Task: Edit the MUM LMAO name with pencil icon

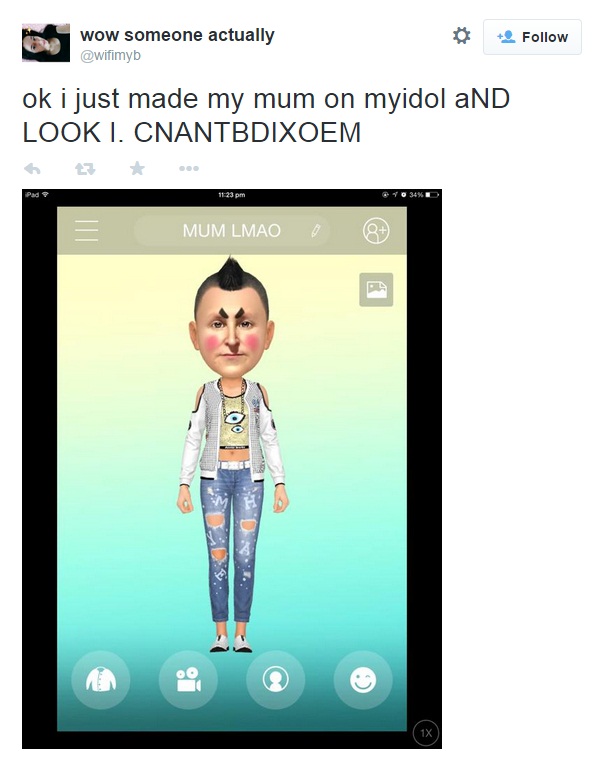Action: click(316, 230)
